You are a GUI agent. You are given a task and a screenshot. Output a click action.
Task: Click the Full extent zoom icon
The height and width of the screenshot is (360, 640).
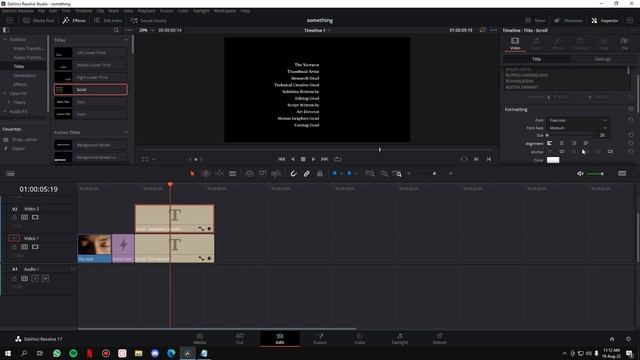pos(369,173)
